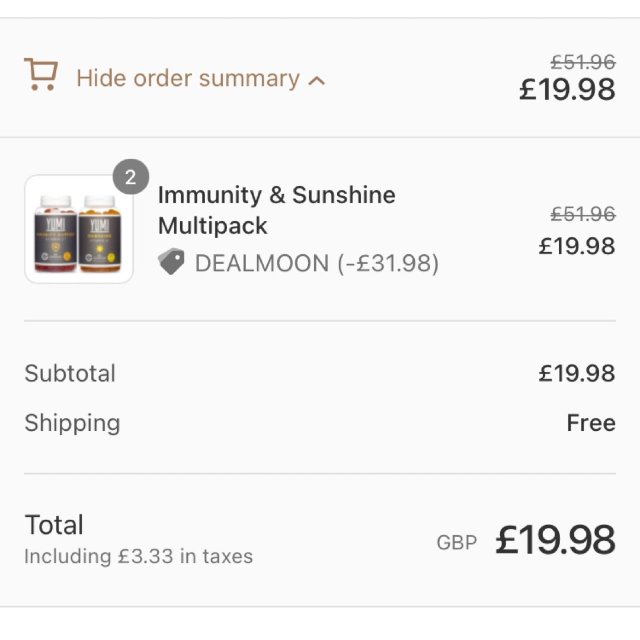This screenshot has height=640, width=640.
Task: Click the Shipping label
Action: [72, 423]
